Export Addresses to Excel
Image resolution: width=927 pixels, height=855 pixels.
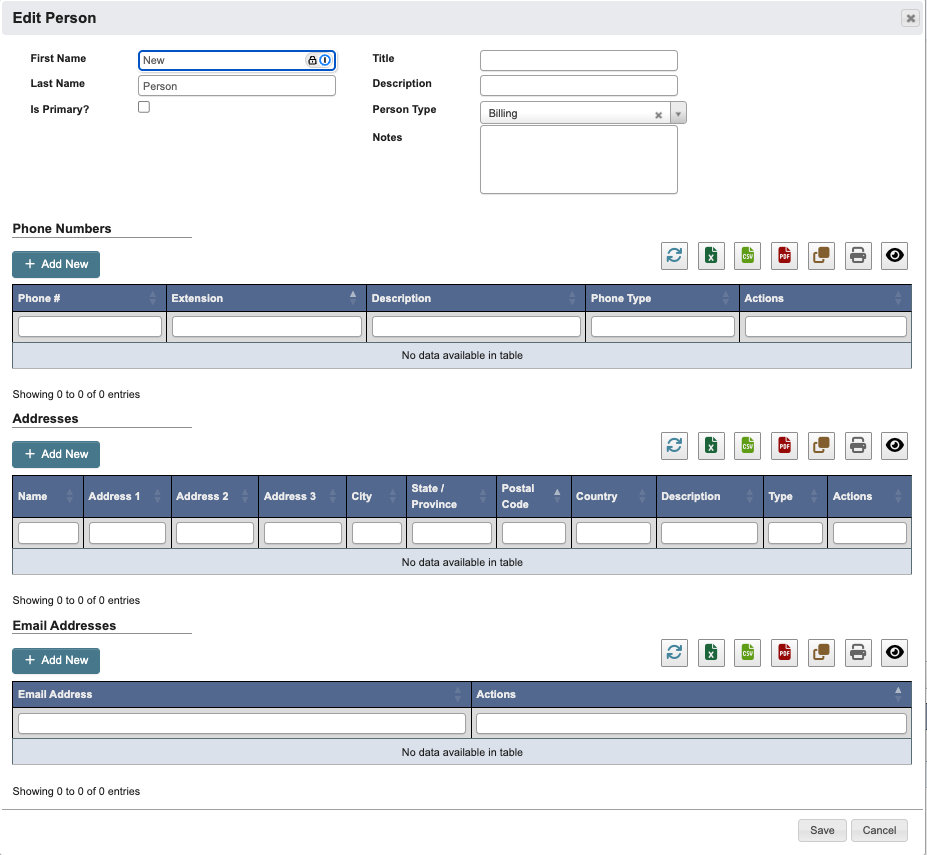(x=711, y=445)
